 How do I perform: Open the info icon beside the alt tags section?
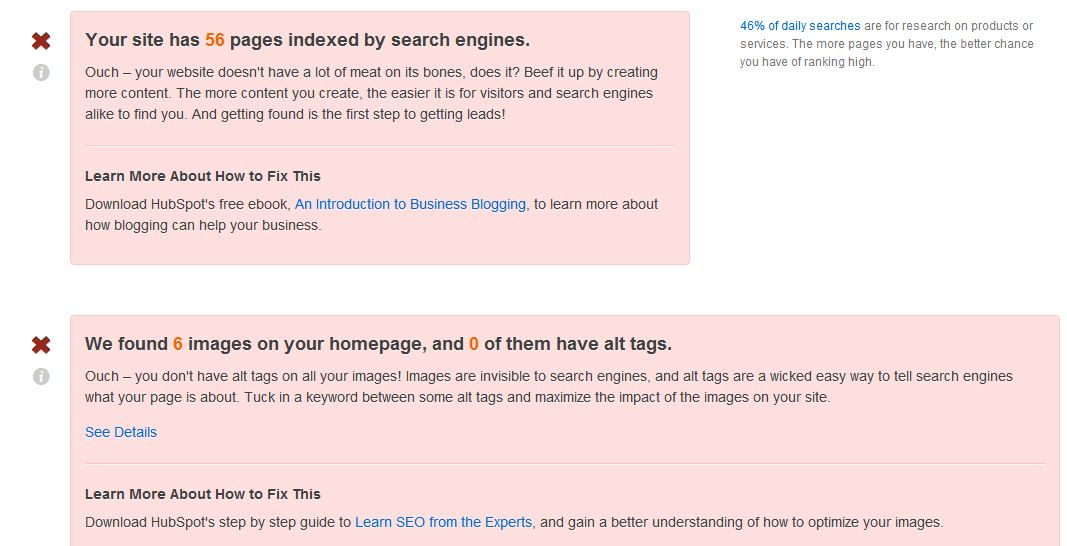[x=41, y=376]
